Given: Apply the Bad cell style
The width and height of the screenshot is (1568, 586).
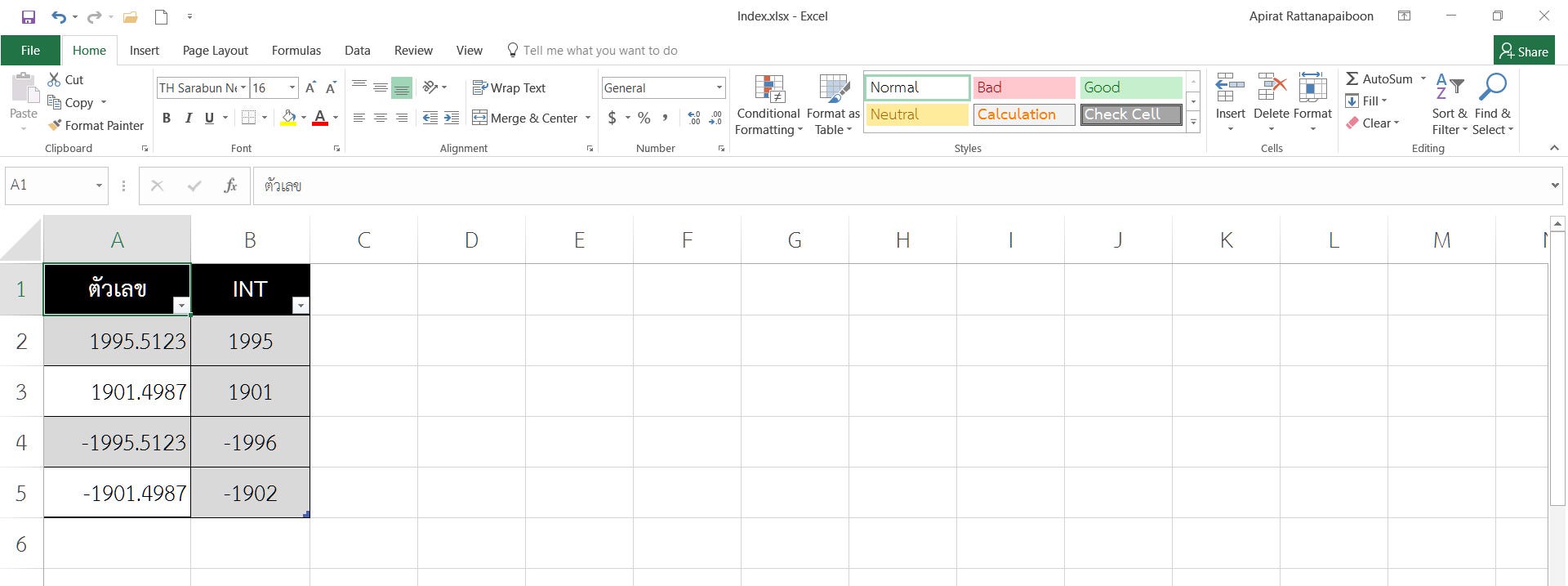Looking at the screenshot, I should pyautogui.click(x=1023, y=87).
